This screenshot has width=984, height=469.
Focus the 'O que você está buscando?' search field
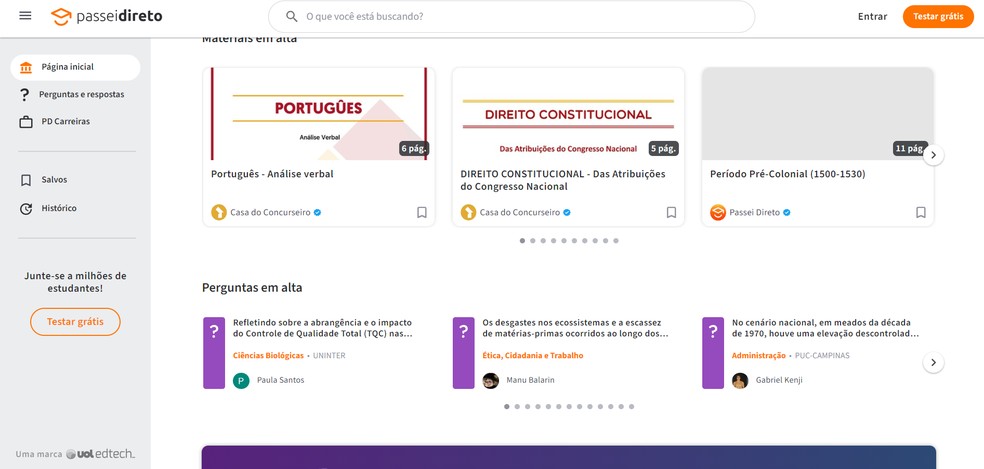tap(511, 16)
